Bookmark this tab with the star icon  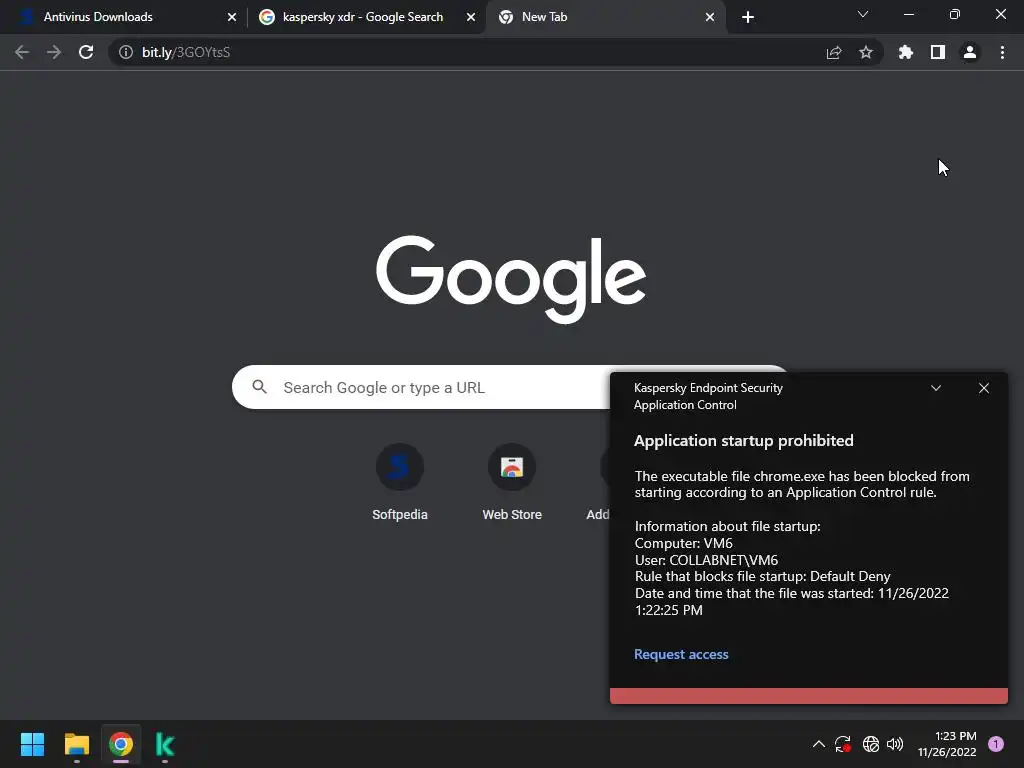tap(866, 52)
